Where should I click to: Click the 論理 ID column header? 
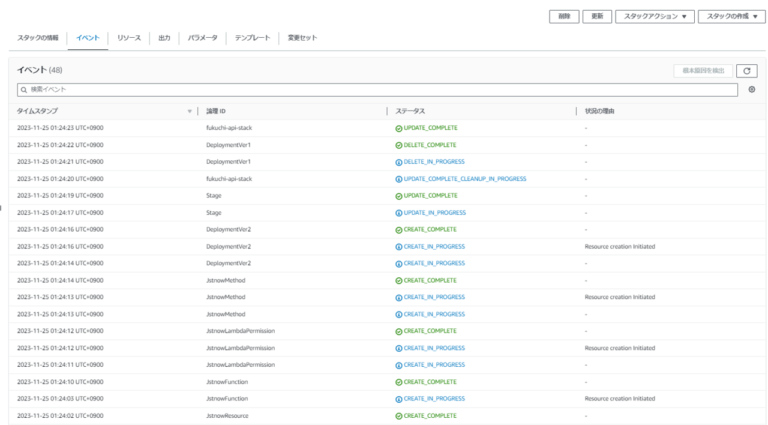216,111
